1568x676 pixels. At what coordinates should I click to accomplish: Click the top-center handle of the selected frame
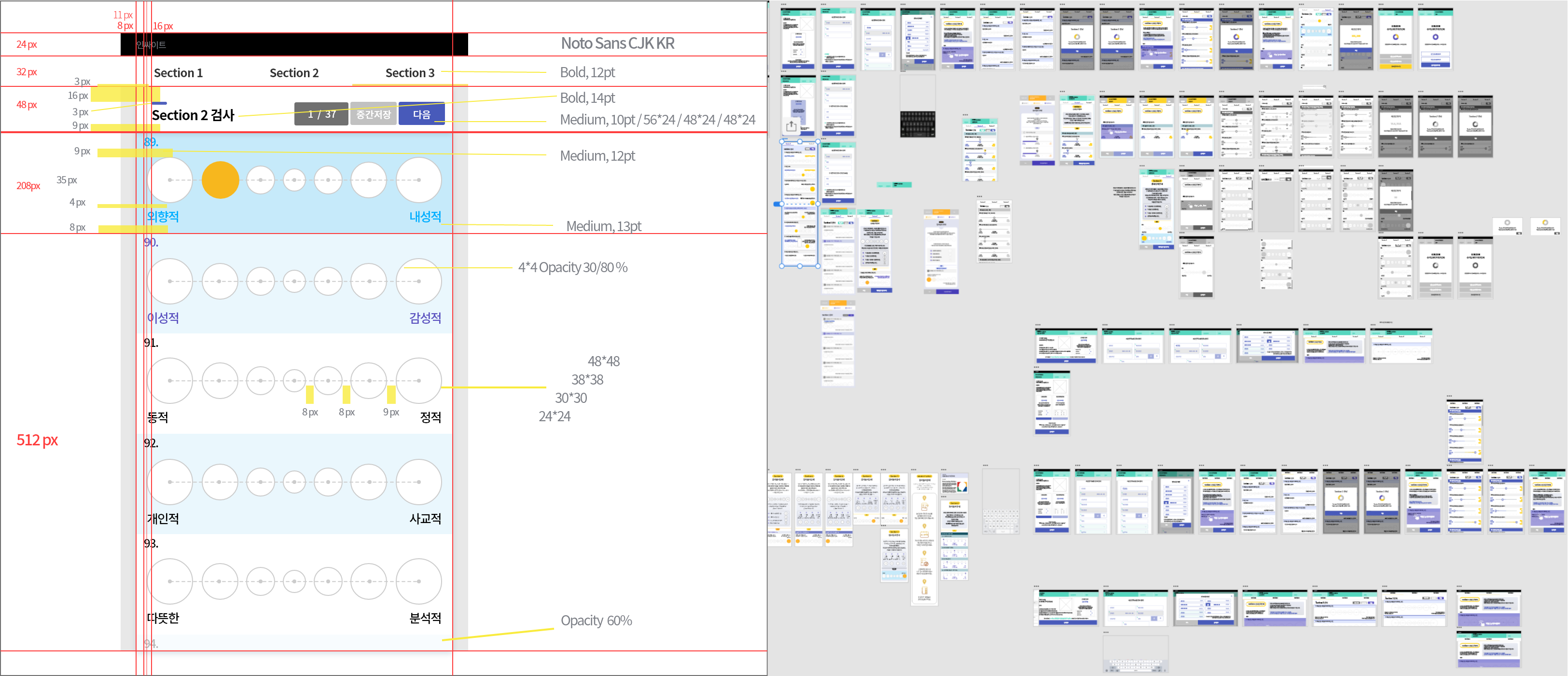tap(800, 141)
